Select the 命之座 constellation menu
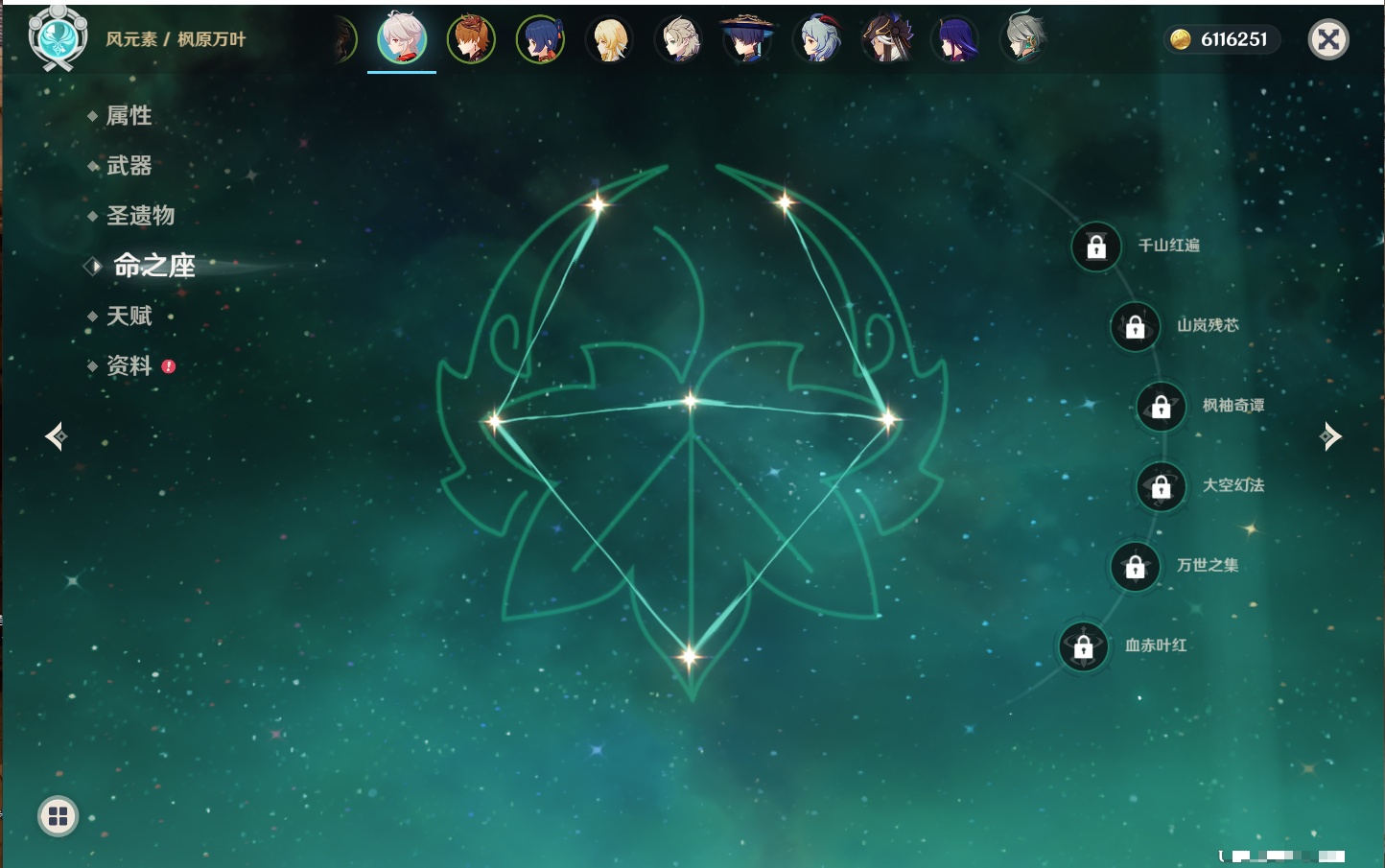1385x868 pixels. pyautogui.click(x=154, y=266)
